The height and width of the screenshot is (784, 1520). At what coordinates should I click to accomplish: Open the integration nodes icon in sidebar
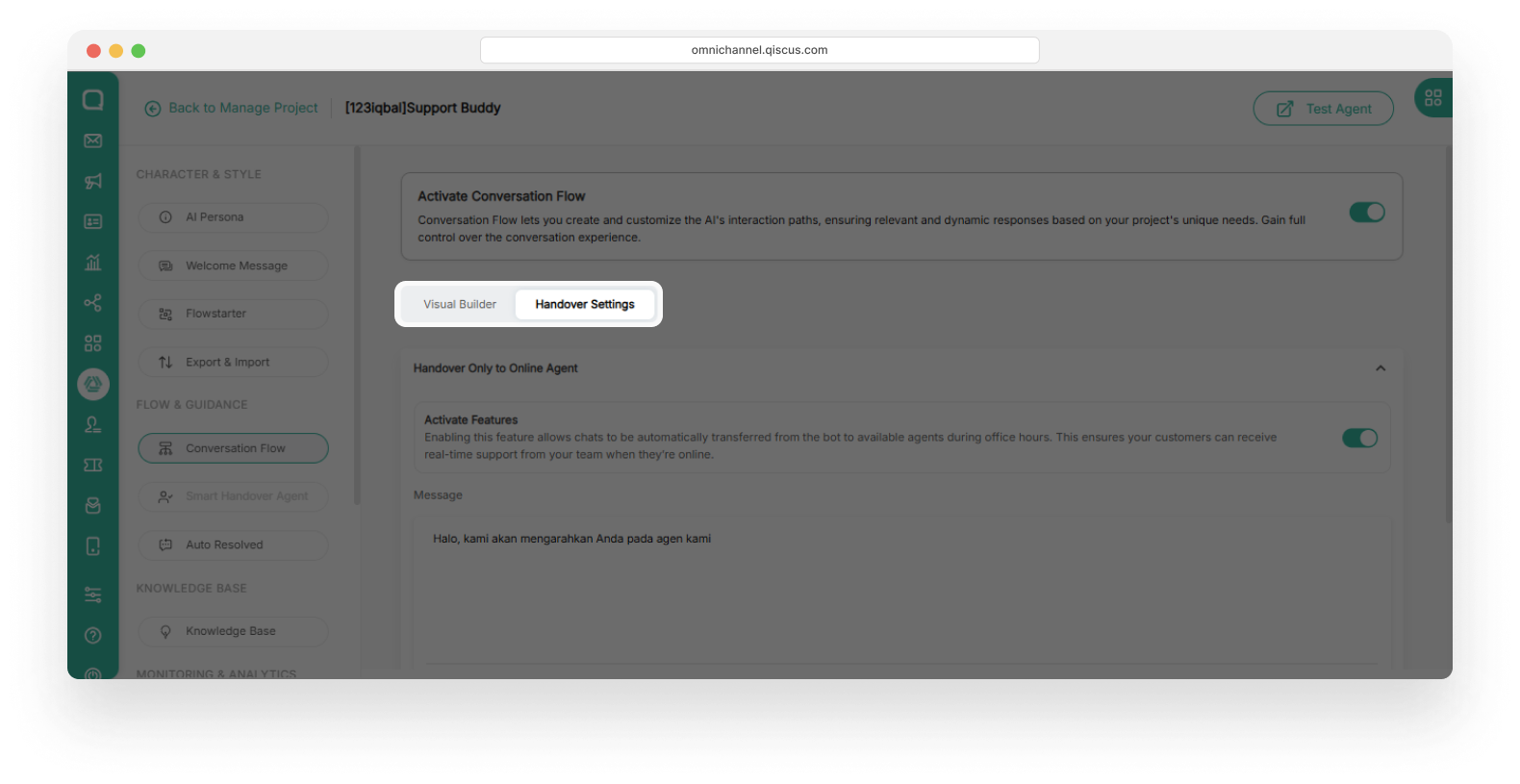(93, 303)
